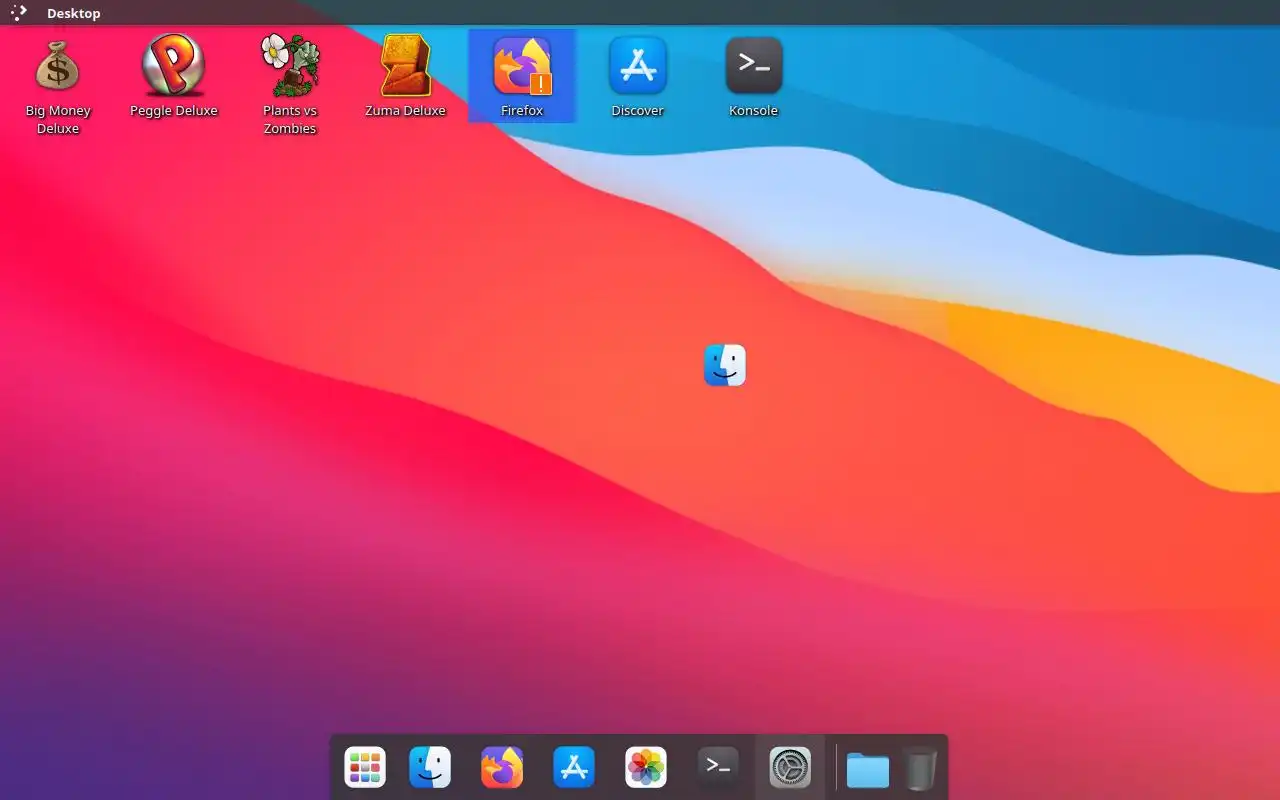
Task: Launch the terminal from the dock
Action: (718, 768)
